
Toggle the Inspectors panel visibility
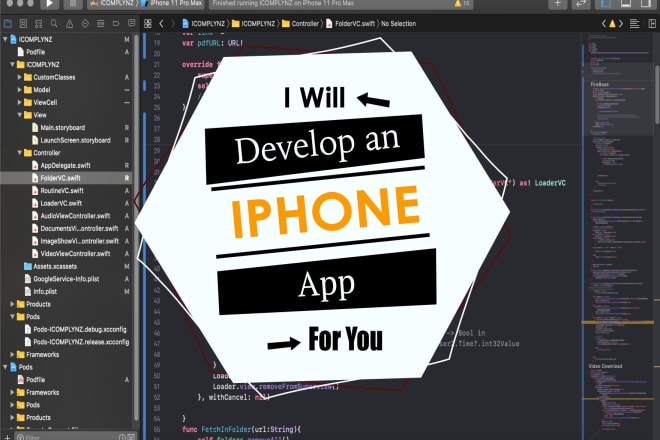pyautogui.click(x=646, y=4)
